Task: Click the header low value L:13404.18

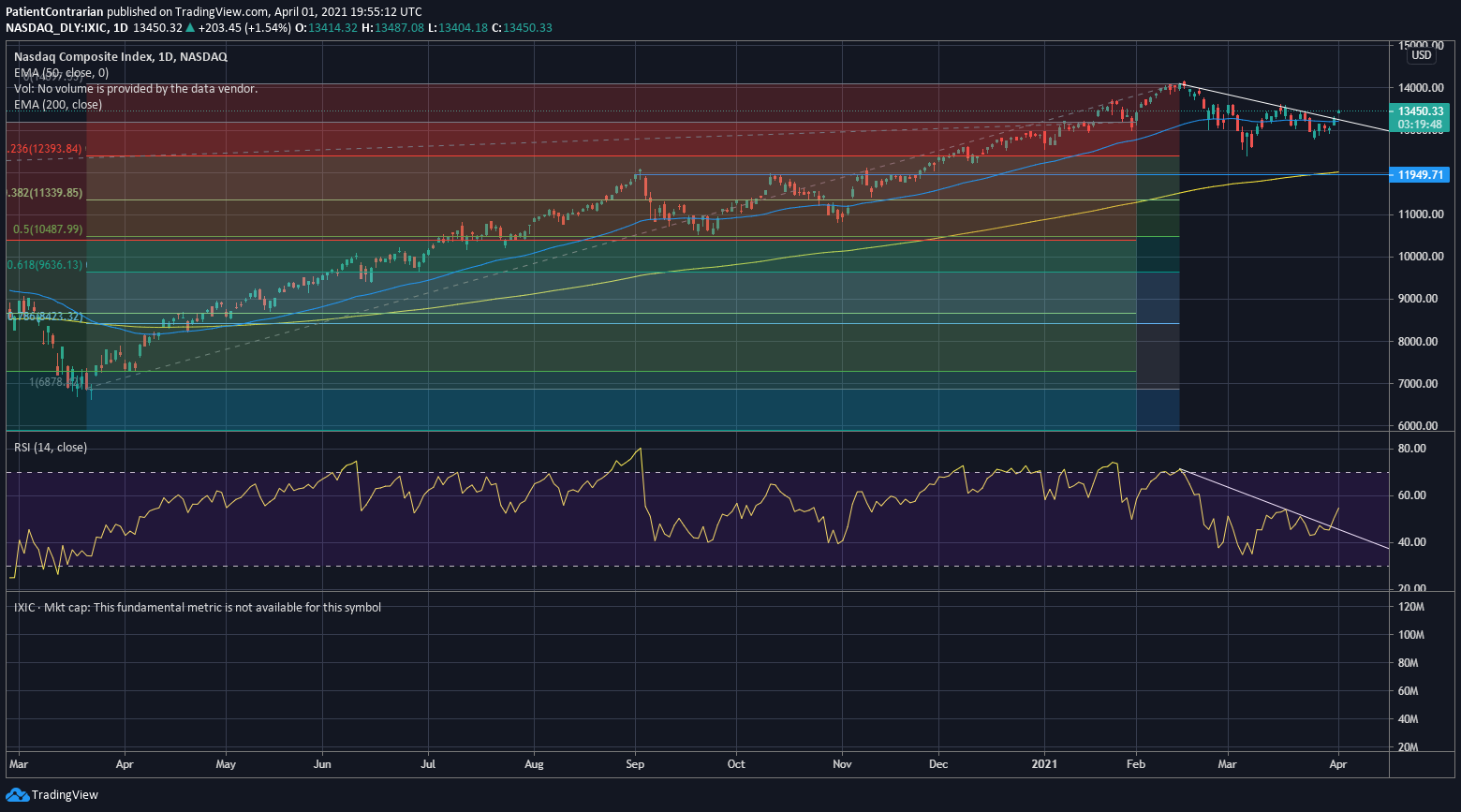Action: coord(457,28)
